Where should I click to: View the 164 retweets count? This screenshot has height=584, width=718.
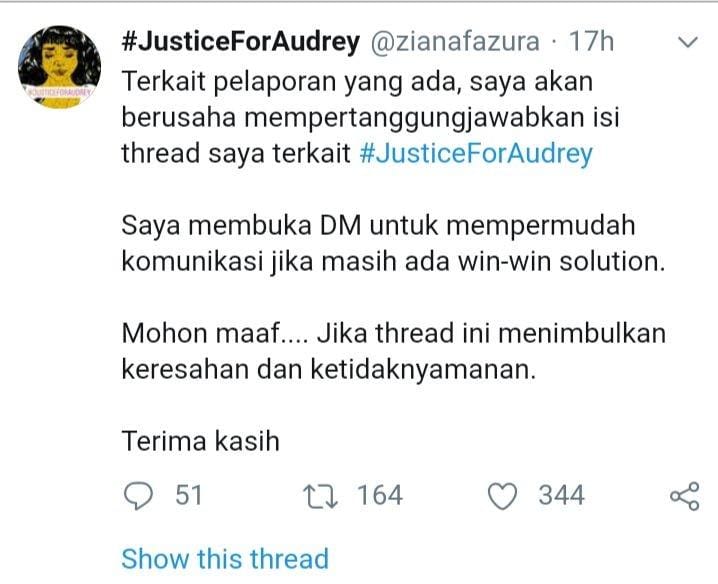[380, 496]
